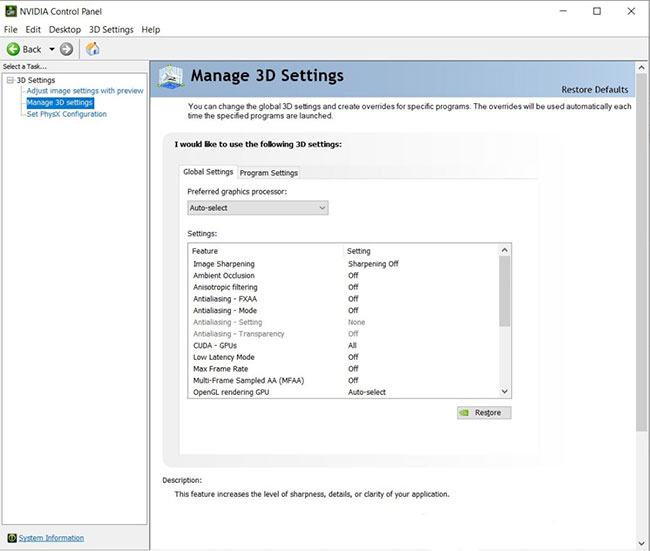Click settings list scroll down arrow
The width and height of the screenshot is (650, 551).
(504, 391)
